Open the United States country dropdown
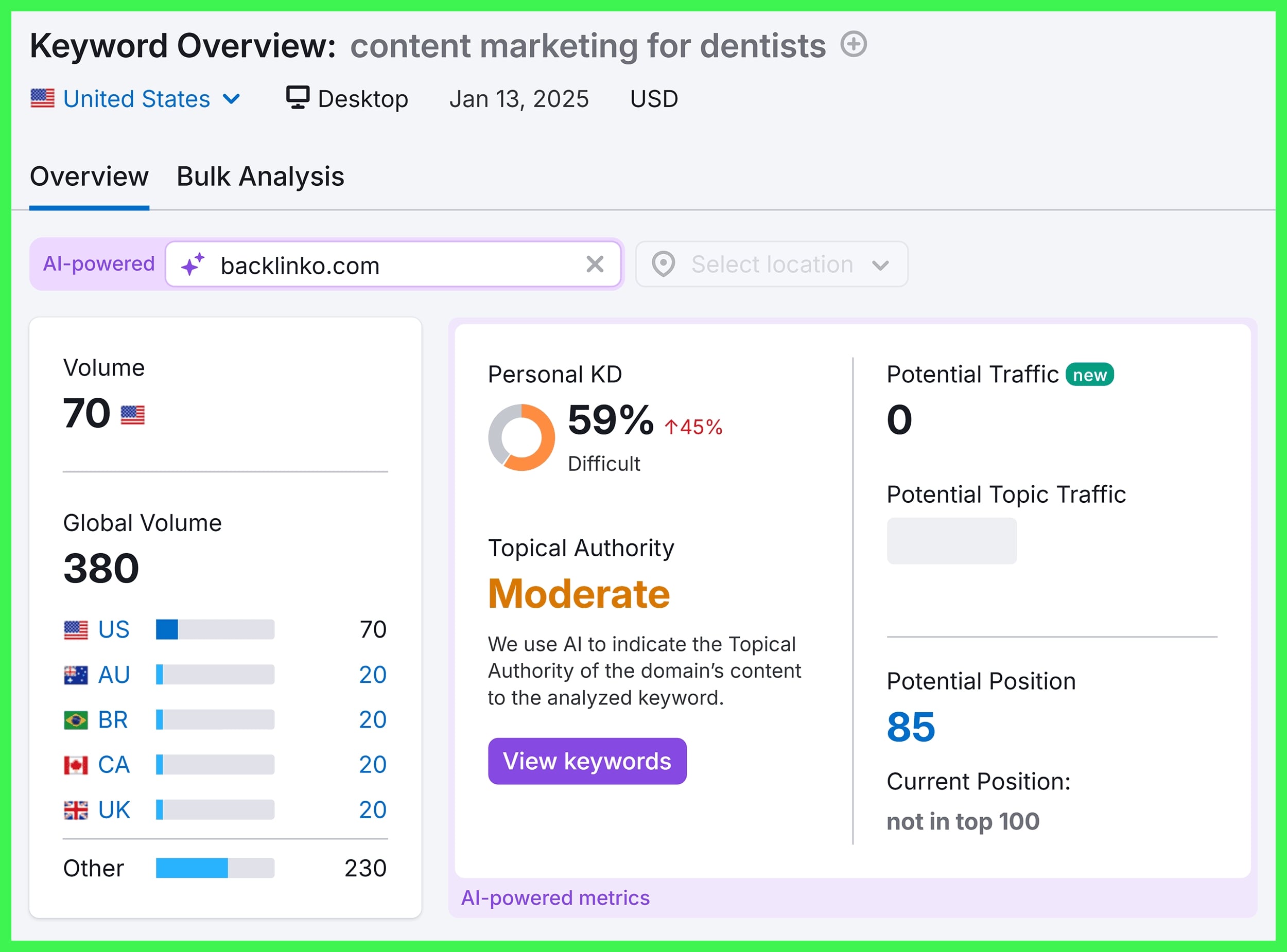This screenshot has width=1287, height=952. coord(136,98)
